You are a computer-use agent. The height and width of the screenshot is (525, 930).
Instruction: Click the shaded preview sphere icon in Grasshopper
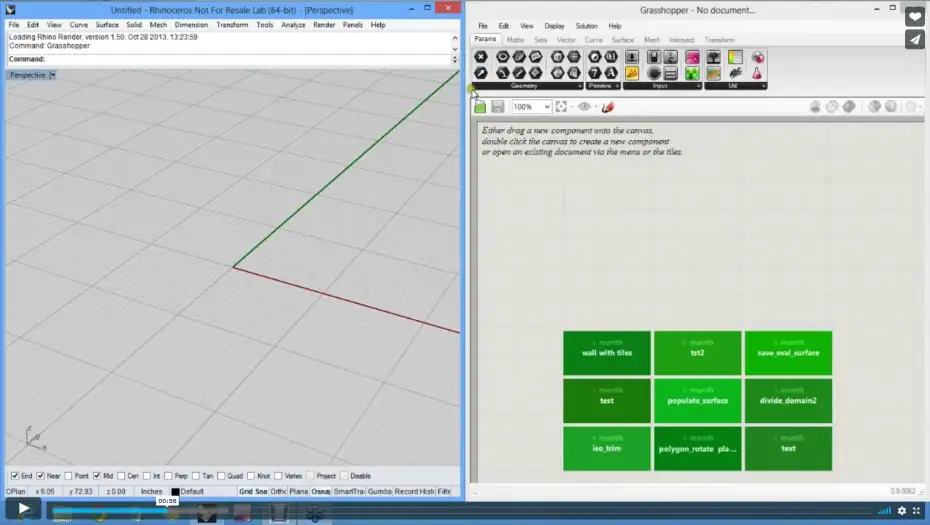pos(849,106)
